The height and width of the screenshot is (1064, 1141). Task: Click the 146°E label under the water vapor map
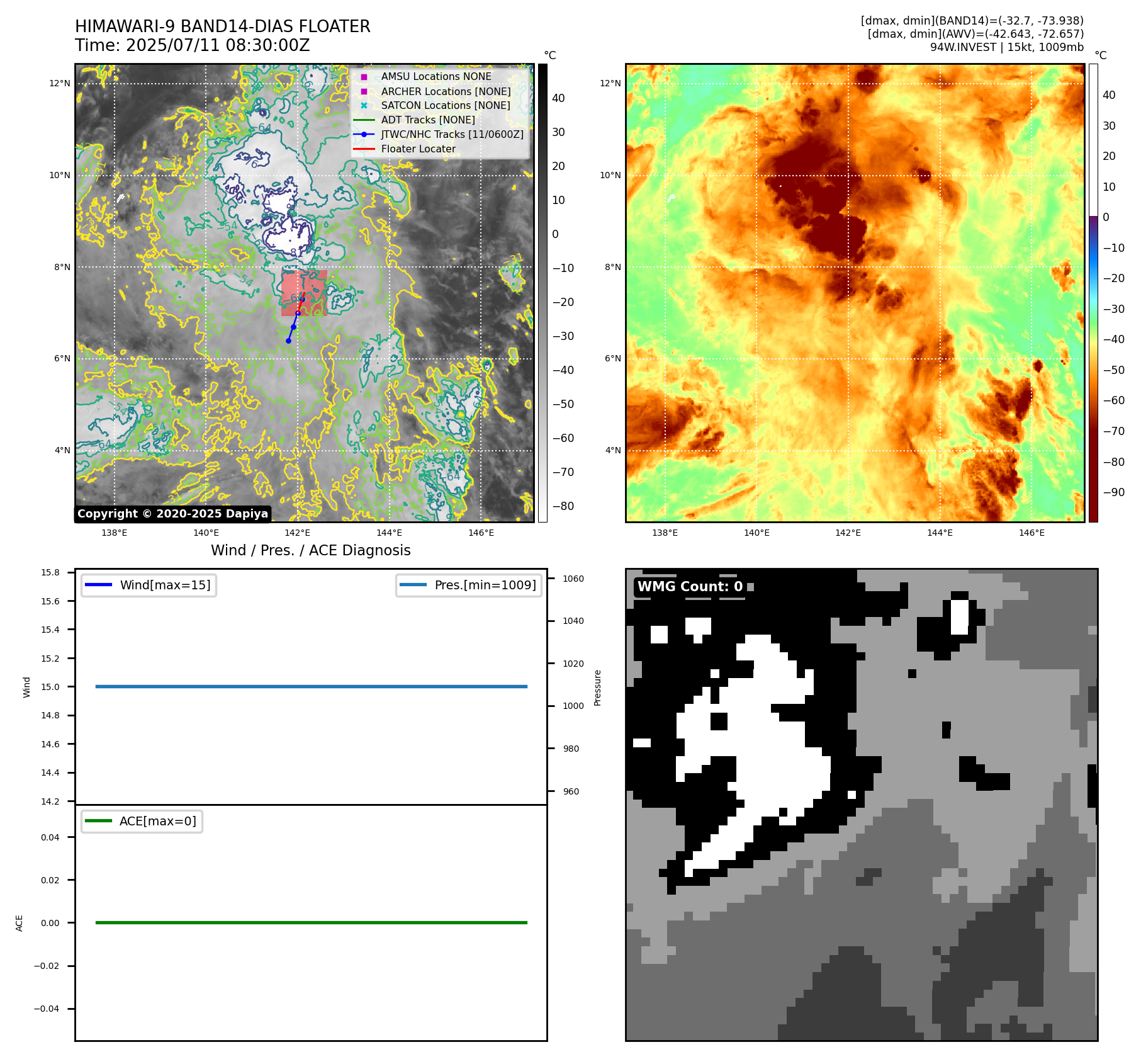(1031, 533)
